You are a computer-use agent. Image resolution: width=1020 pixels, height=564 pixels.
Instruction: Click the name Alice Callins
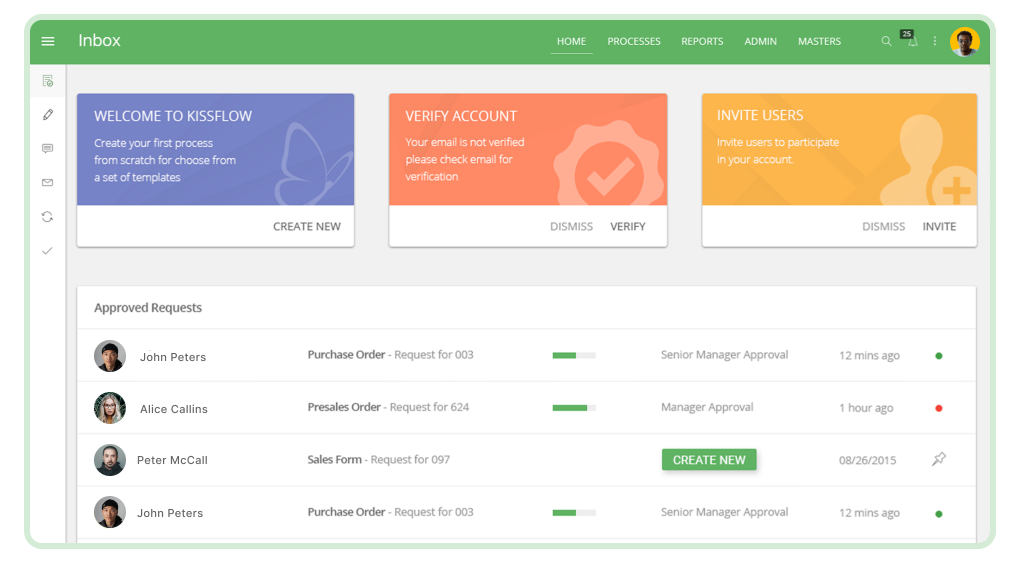click(x=174, y=409)
